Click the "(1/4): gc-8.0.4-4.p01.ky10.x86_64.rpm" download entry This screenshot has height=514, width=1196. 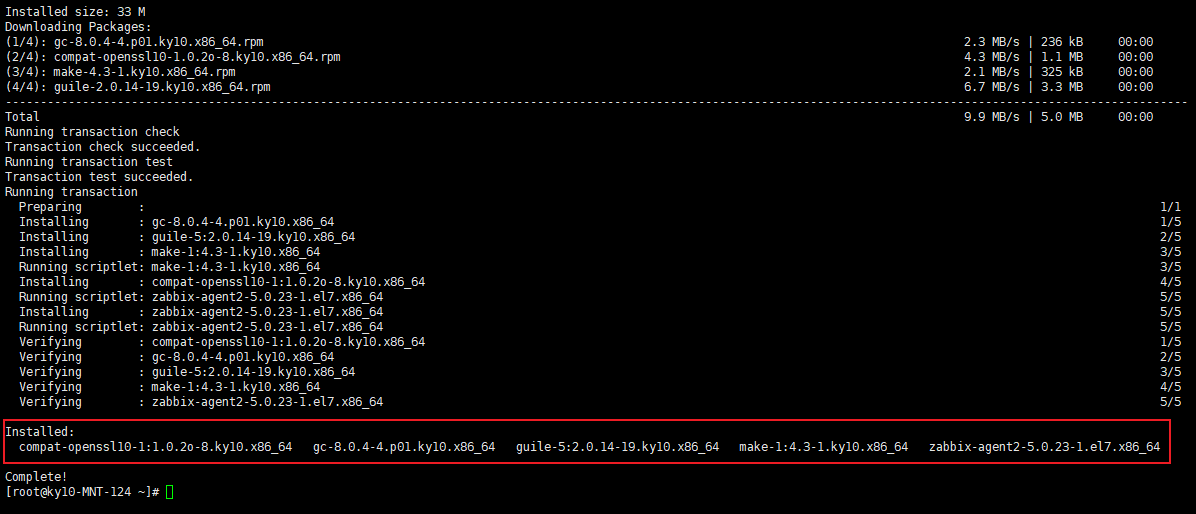tap(134, 42)
